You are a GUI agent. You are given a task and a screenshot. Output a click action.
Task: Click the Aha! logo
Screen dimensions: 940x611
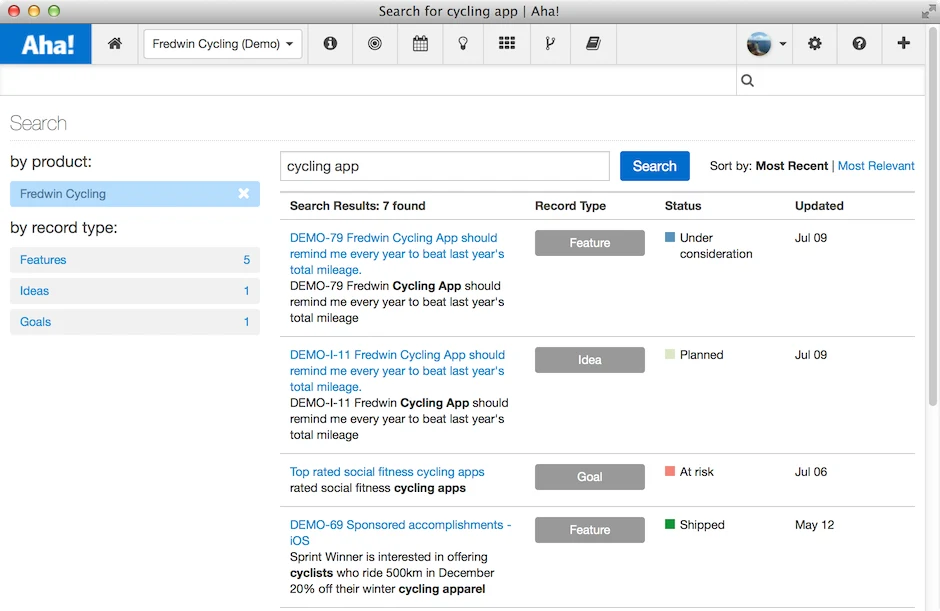pyautogui.click(x=46, y=44)
